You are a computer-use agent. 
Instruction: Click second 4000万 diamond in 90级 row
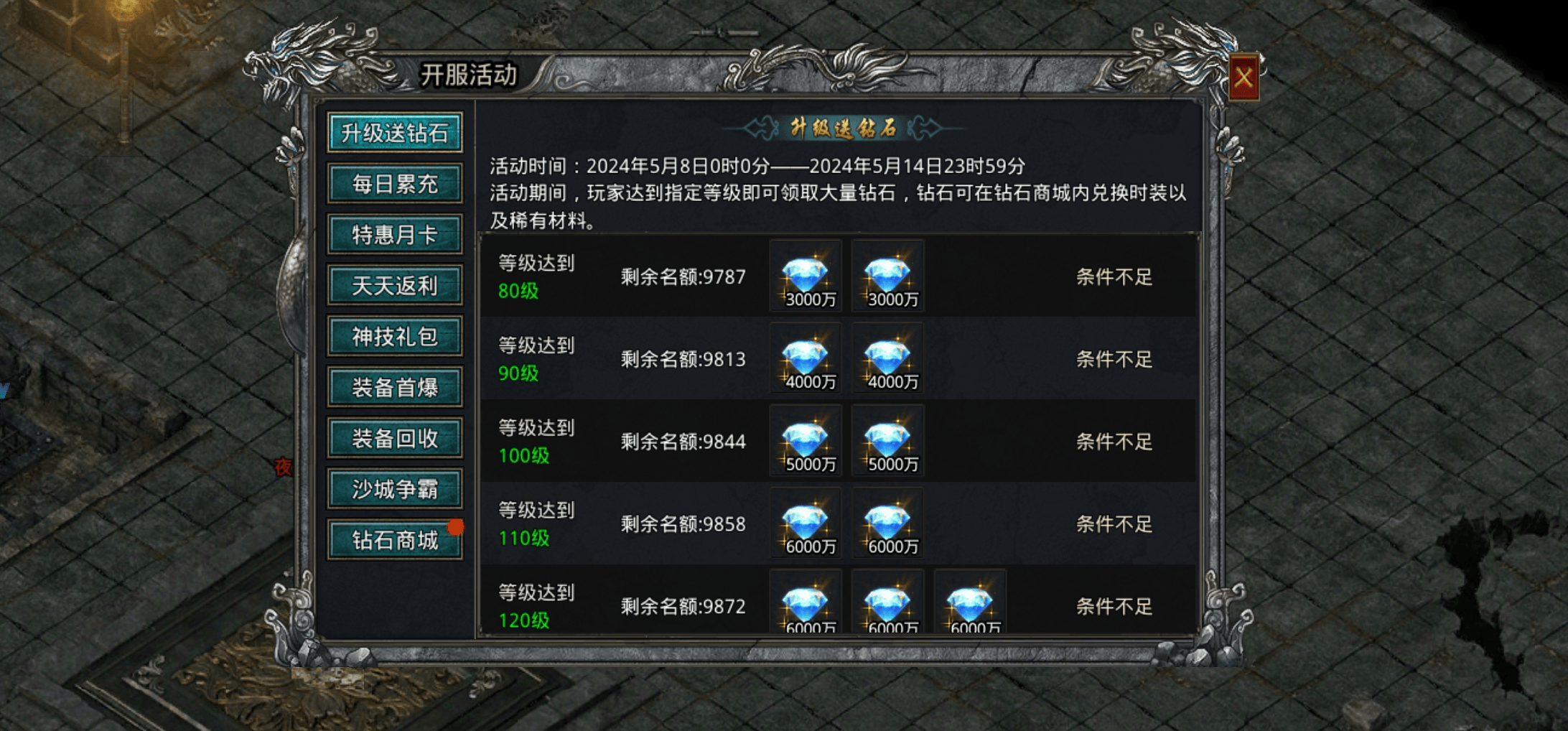click(x=887, y=358)
